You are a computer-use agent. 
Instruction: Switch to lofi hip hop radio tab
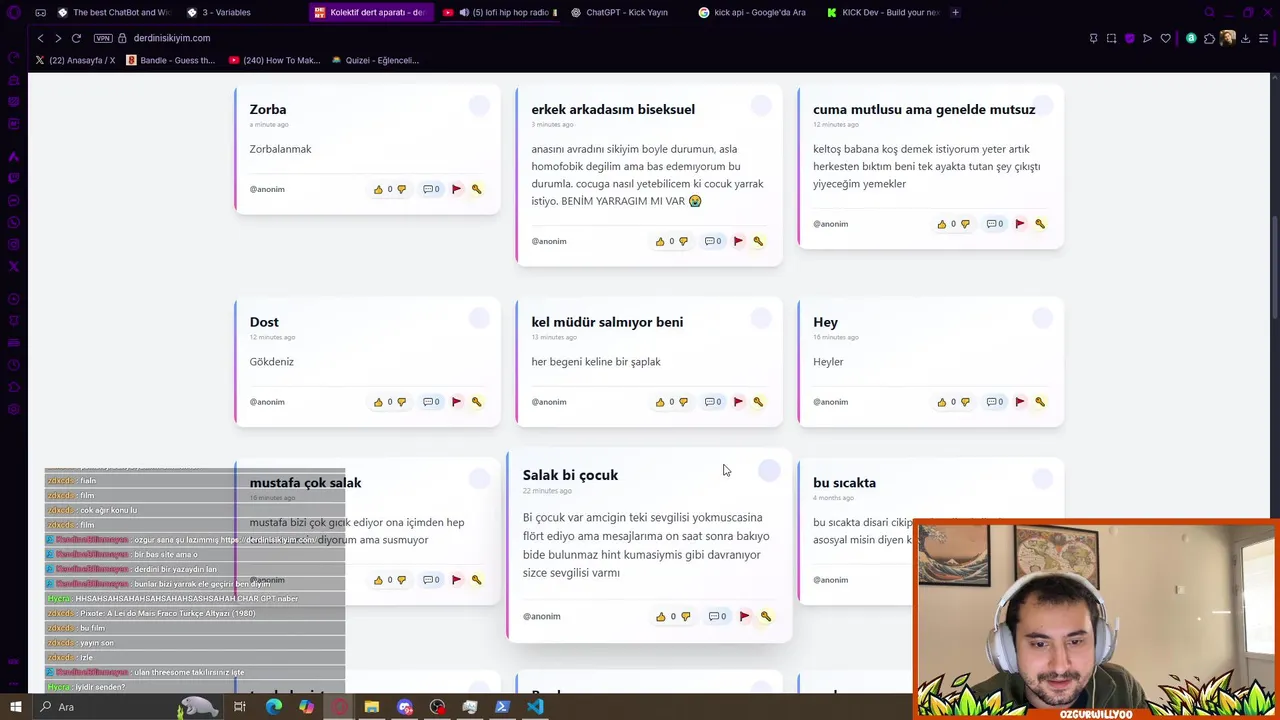500,12
